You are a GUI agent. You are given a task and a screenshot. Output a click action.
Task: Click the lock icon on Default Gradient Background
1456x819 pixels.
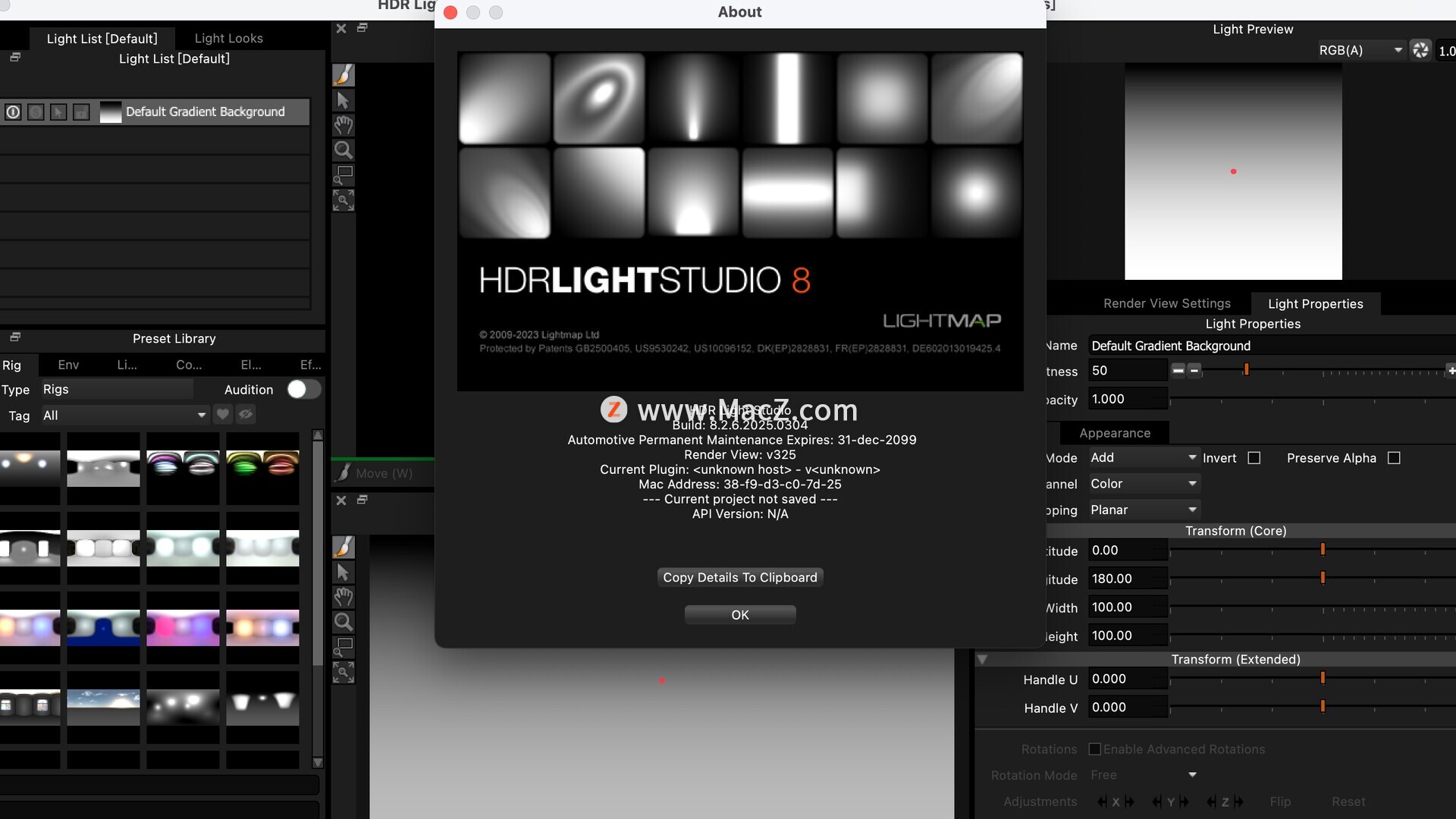click(81, 112)
